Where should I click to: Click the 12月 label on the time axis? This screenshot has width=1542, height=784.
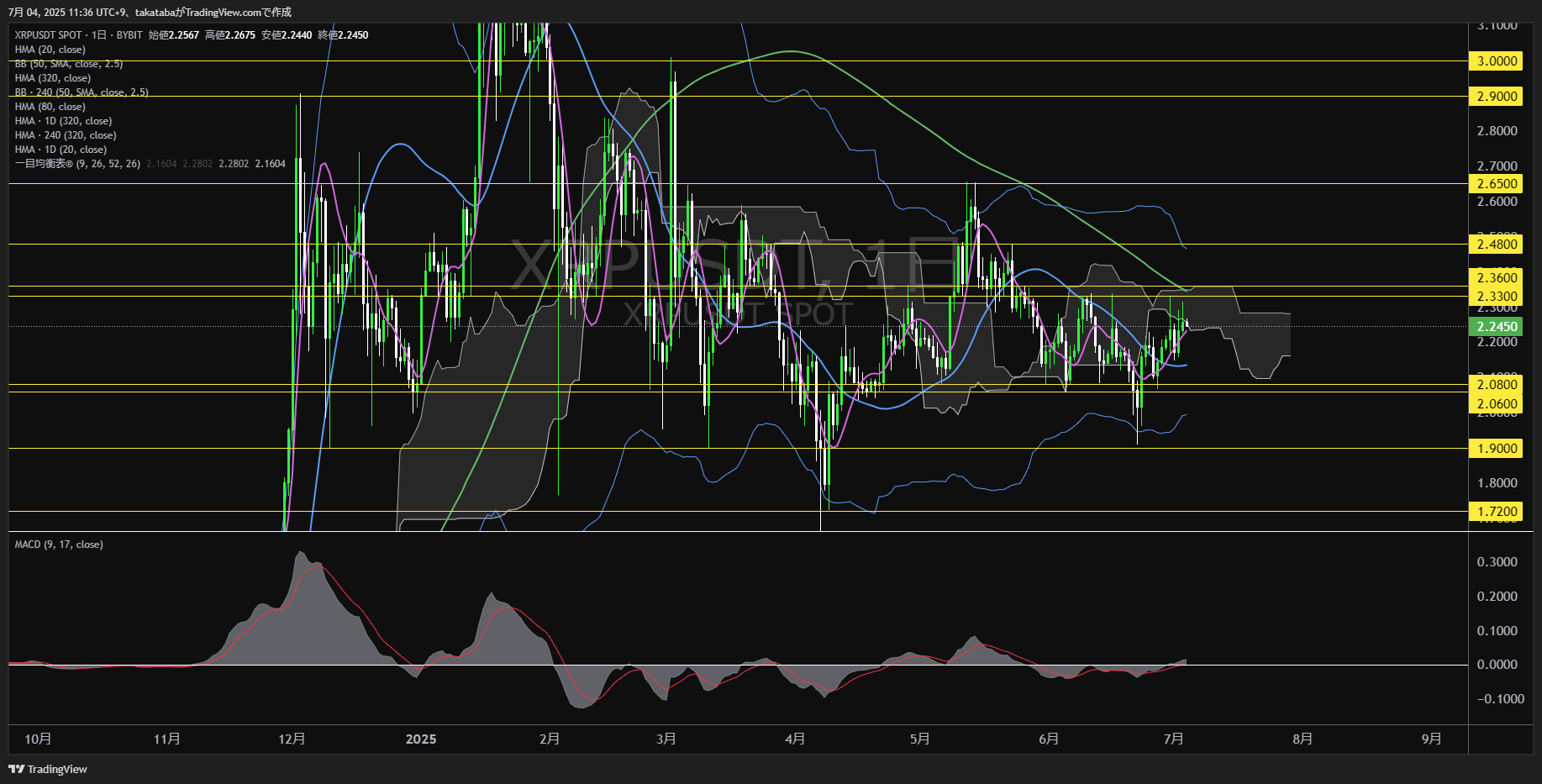(292, 739)
